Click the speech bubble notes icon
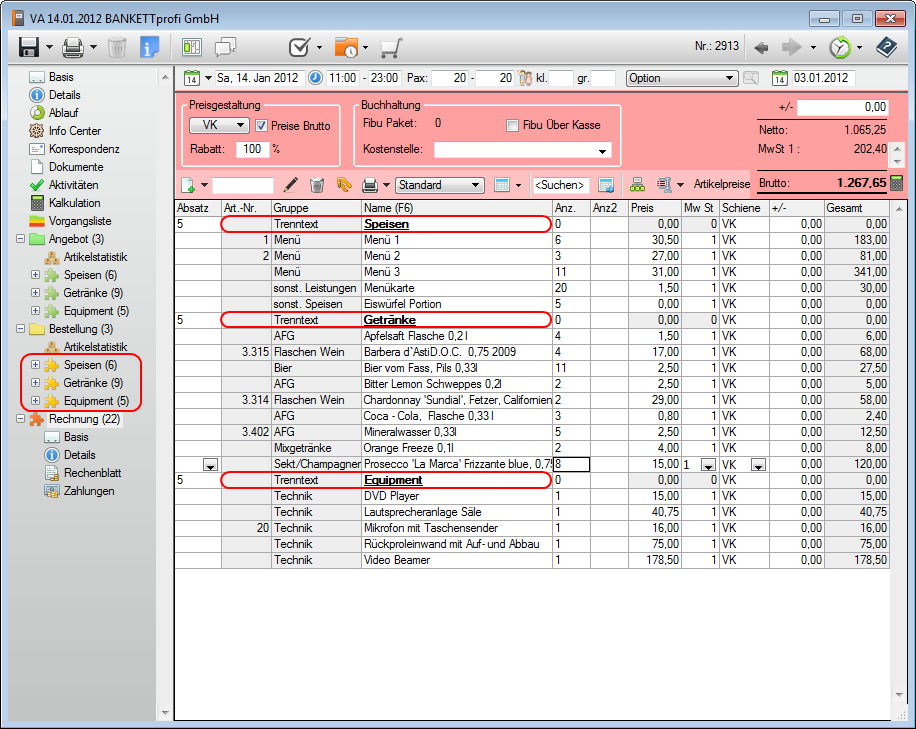Screen dimensions: 916x729 225,47
